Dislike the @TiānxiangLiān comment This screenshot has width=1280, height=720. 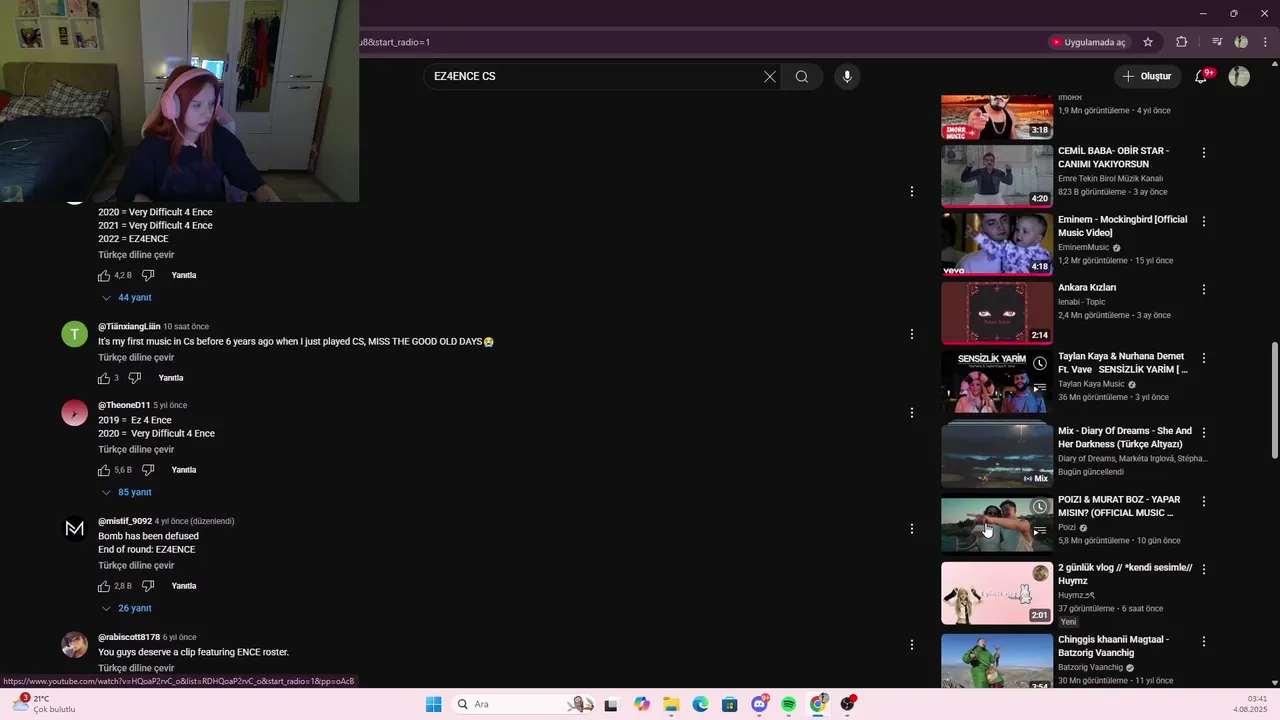coord(135,378)
